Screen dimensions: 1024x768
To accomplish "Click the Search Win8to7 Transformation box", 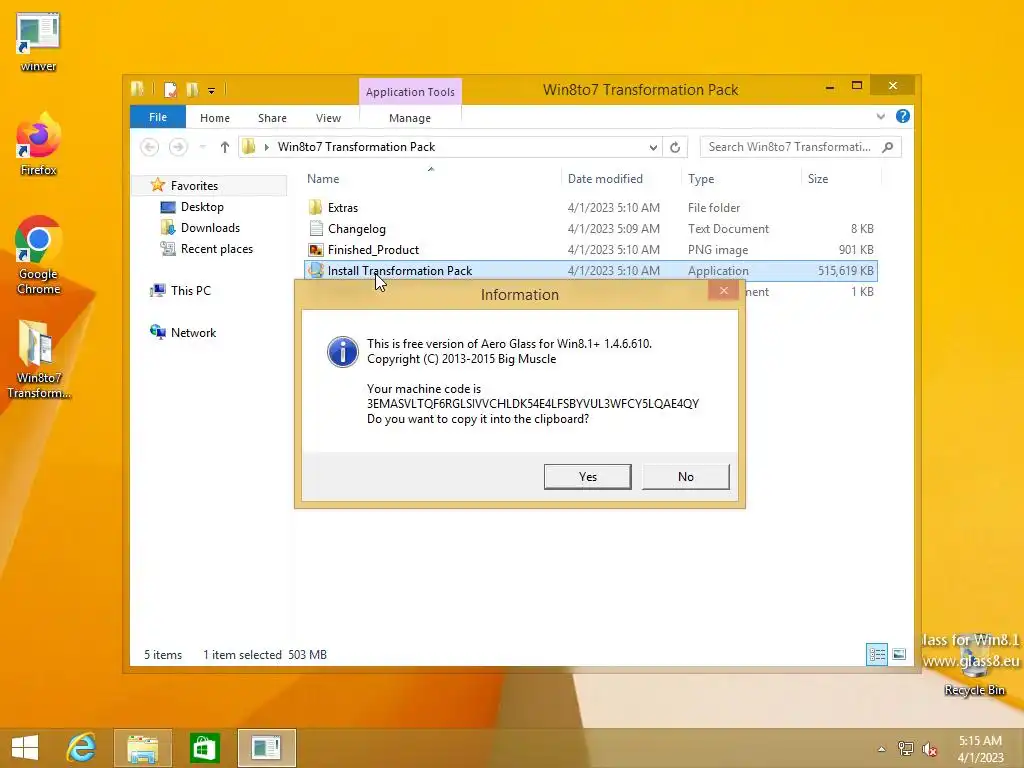I will [790, 147].
